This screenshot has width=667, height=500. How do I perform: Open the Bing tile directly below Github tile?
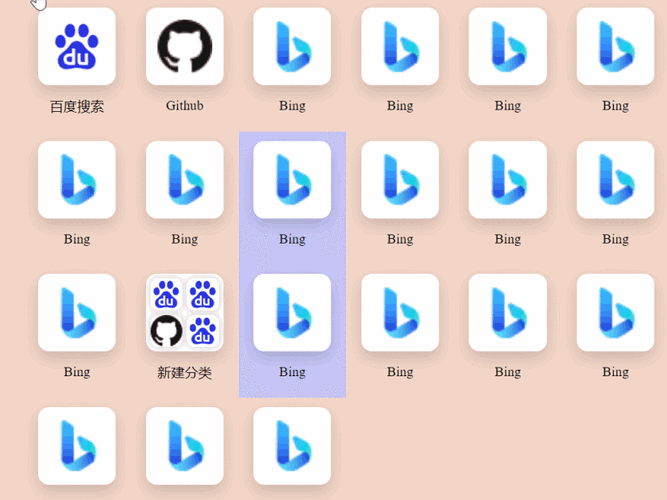click(185, 180)
